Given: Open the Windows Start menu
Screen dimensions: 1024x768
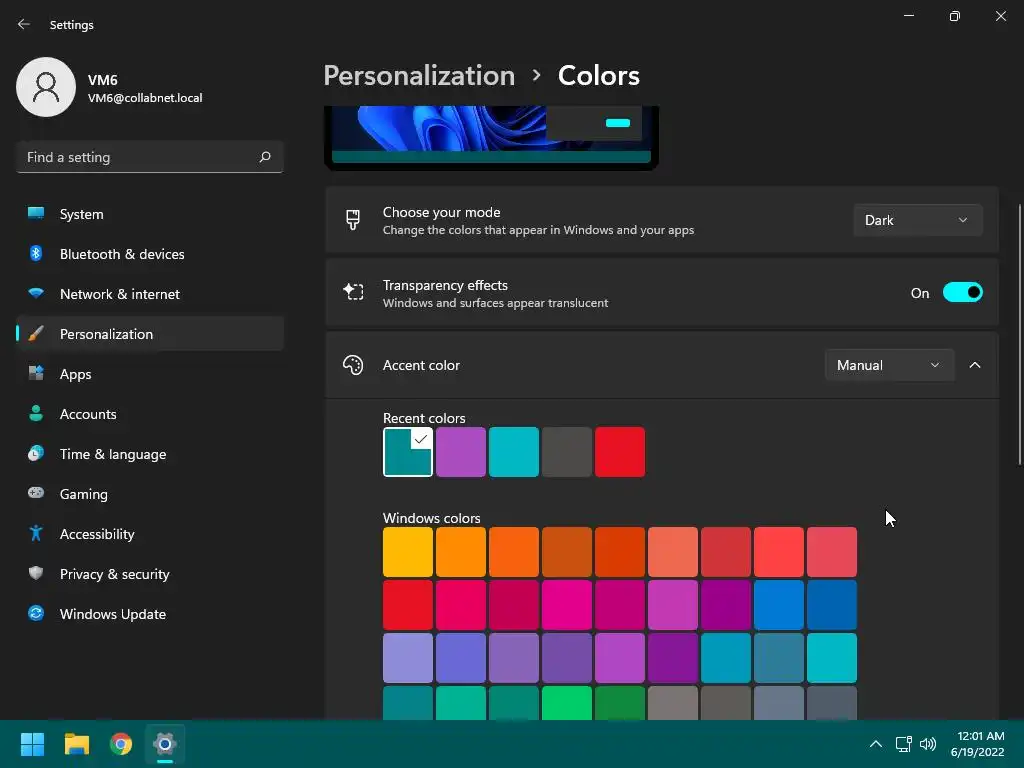Looking at the screenshot, I should point(32,744).
